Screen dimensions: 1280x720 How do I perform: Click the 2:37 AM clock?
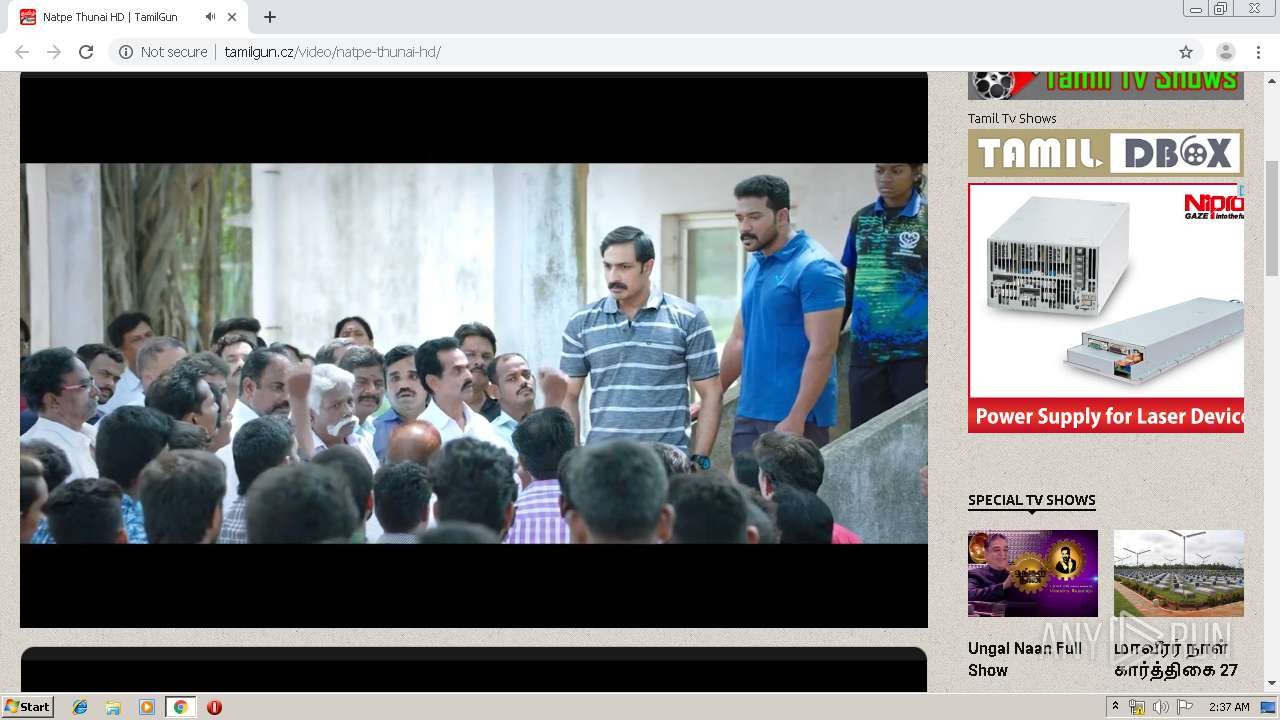[x=1229, y=707]
